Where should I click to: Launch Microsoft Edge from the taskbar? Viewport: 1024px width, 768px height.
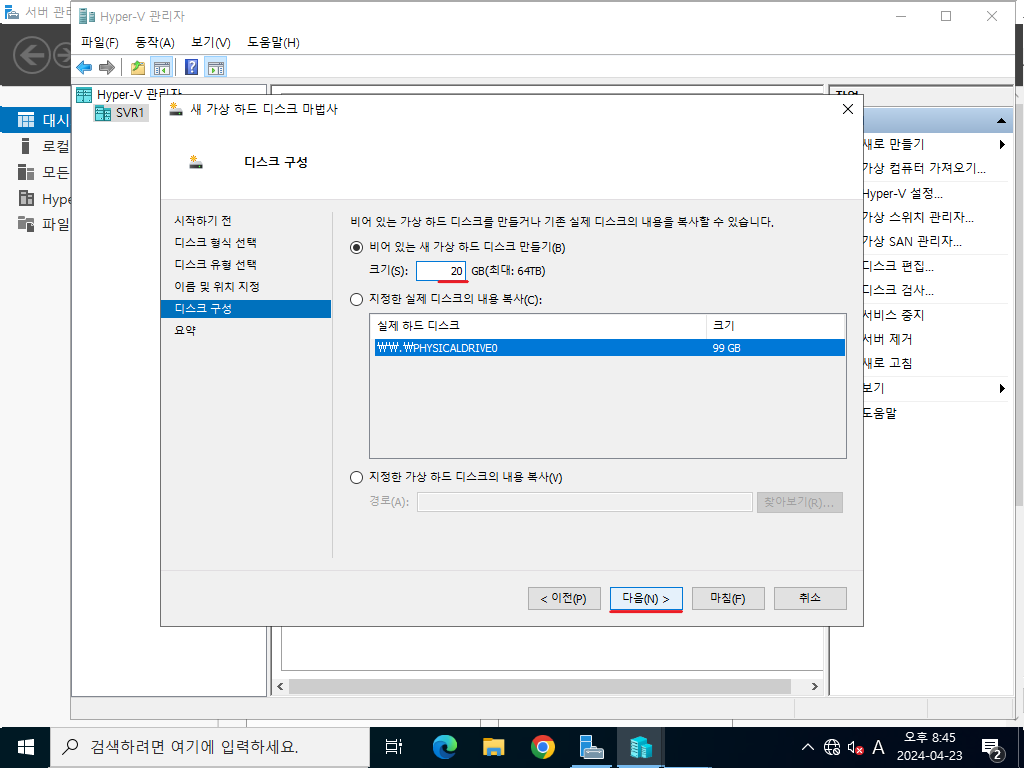click(x=445, y=747)
